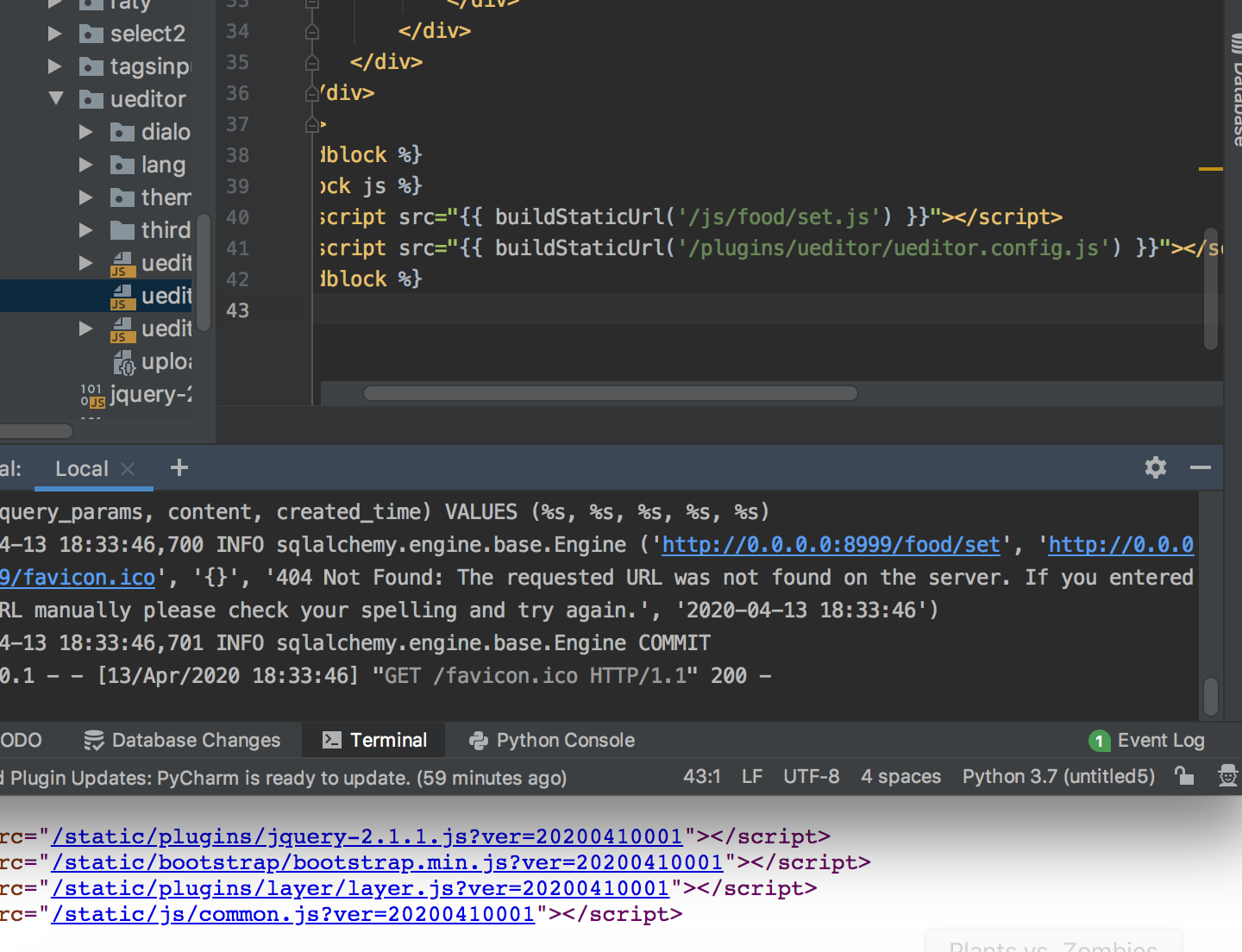Open the uploa file in the project tree

152,361
